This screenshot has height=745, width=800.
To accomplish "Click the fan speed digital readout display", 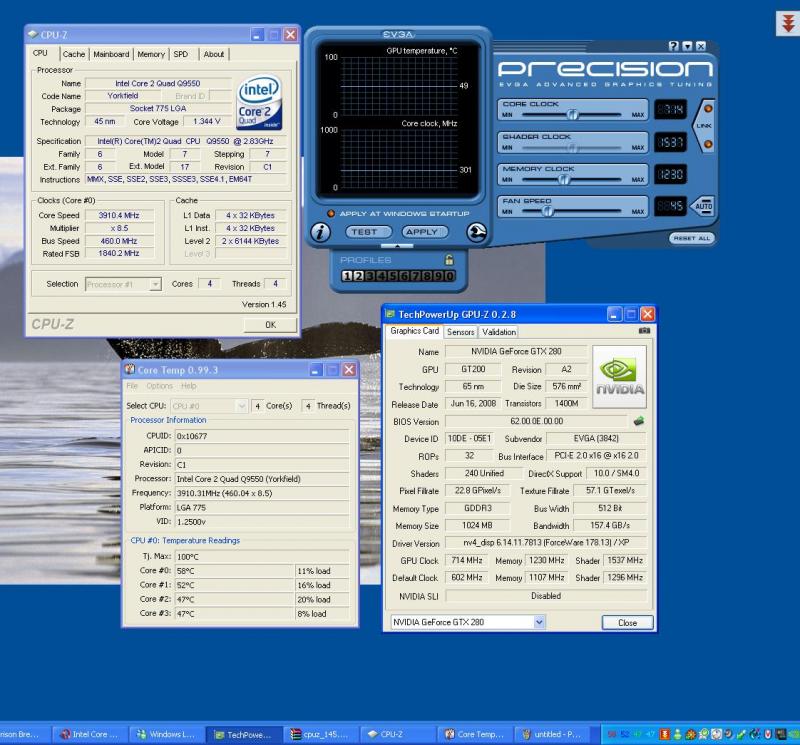I will point(670,206).
